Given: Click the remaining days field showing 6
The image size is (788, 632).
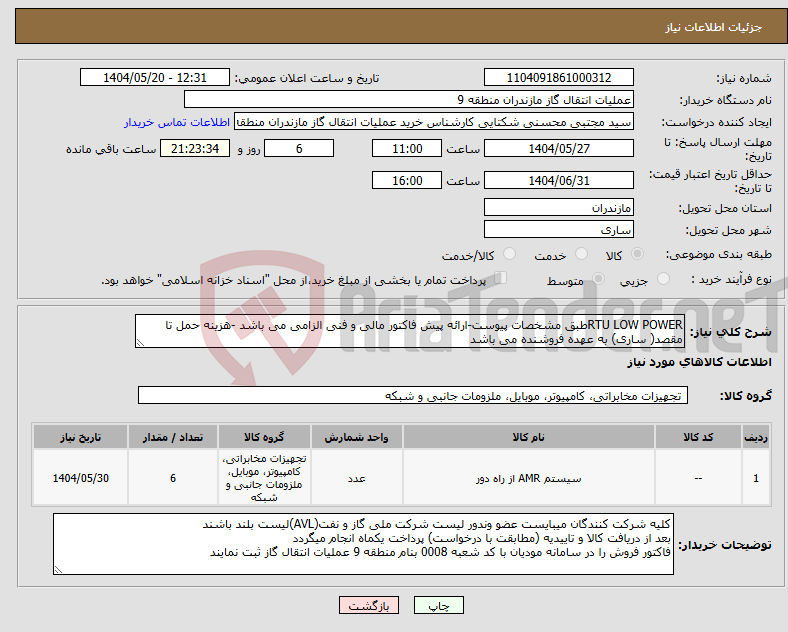Looking at the screenshot, I should point(299,148).
